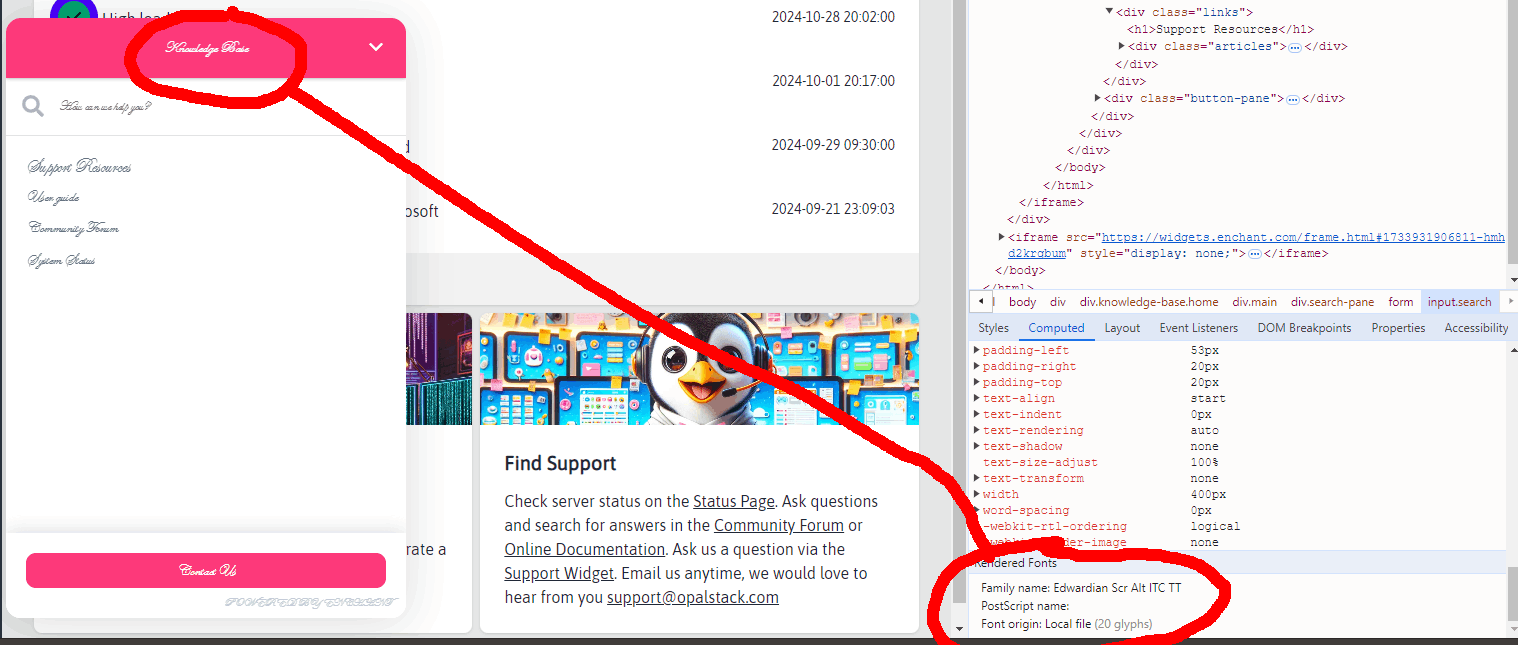Click the word-spacing property row
Screen dimensions: 1518x645
(1238, 510)
